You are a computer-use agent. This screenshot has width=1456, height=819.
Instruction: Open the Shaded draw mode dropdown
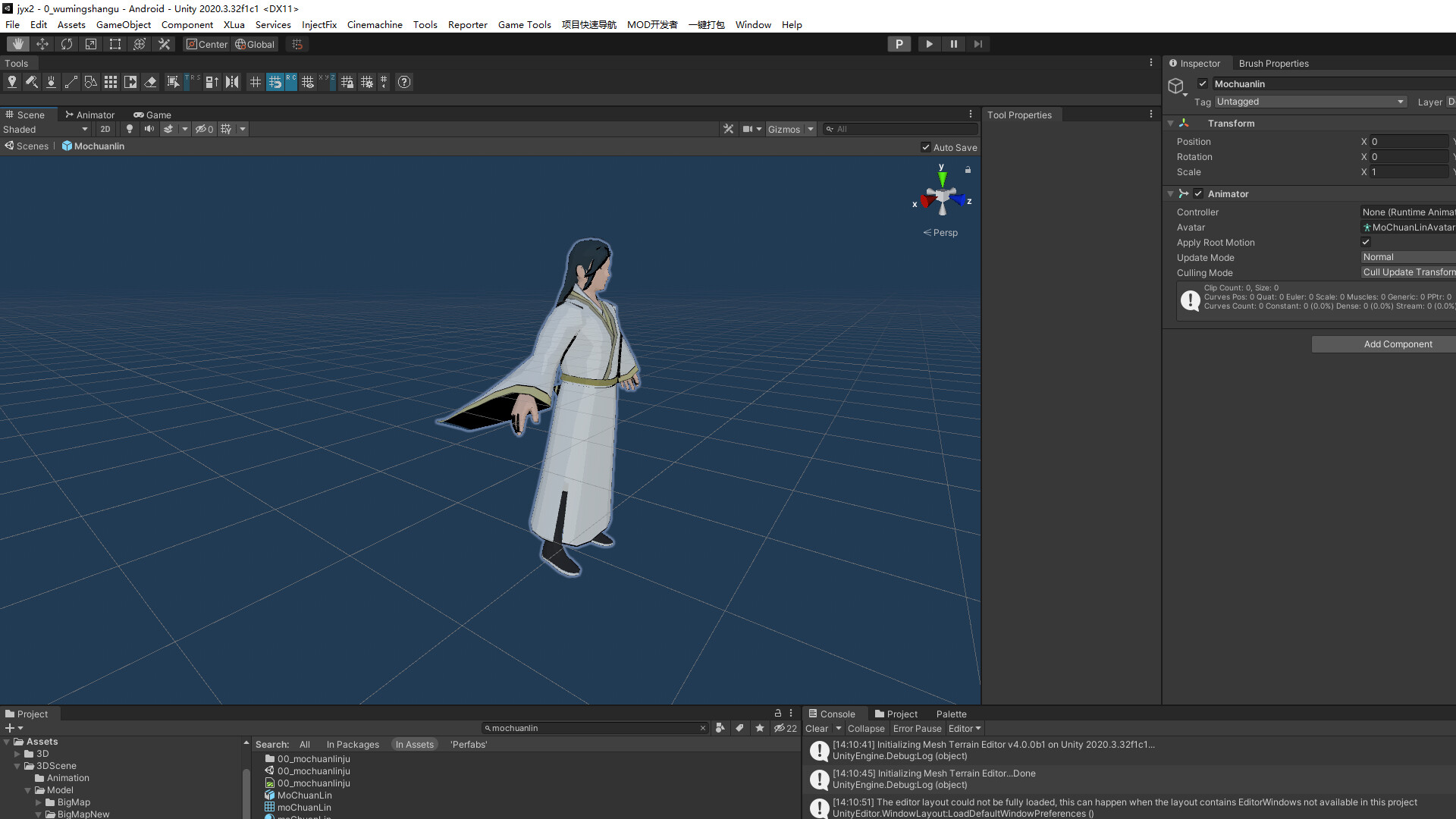tap(45, 129)
